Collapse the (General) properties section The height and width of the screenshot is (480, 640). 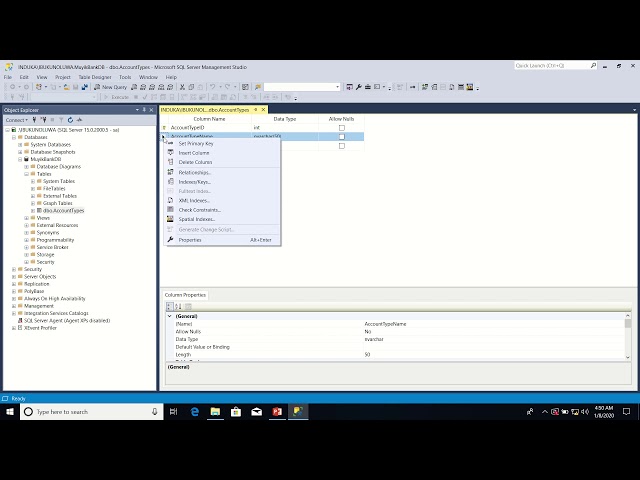[x=169, y=316]
